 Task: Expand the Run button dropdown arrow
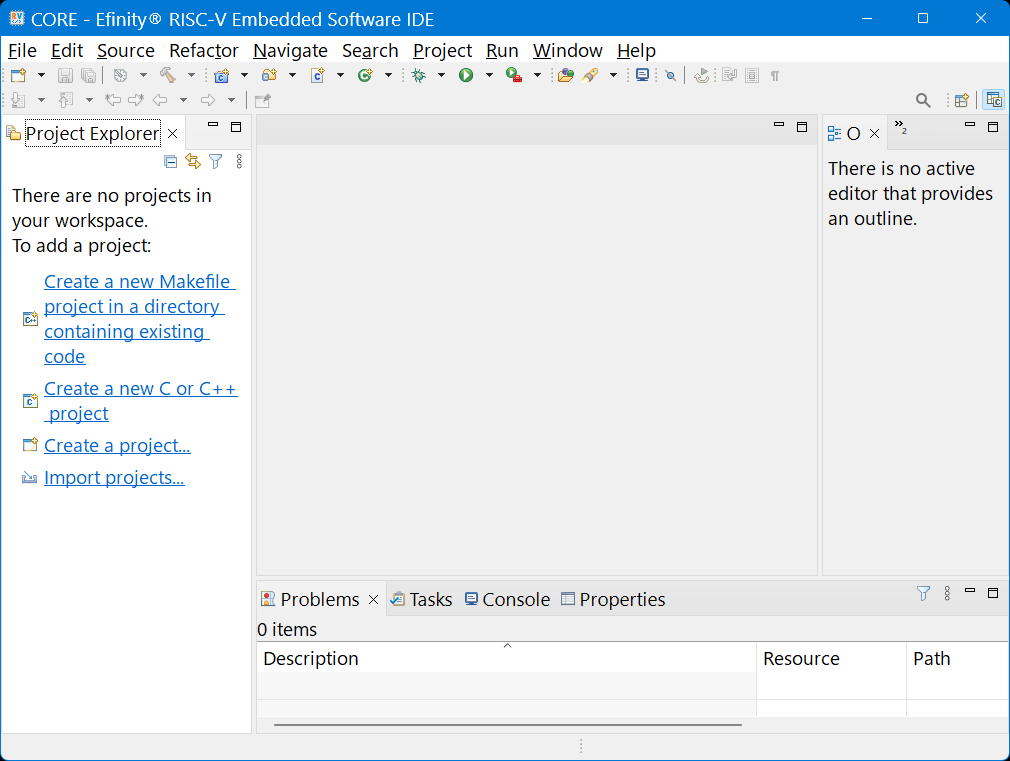[489, 75]
